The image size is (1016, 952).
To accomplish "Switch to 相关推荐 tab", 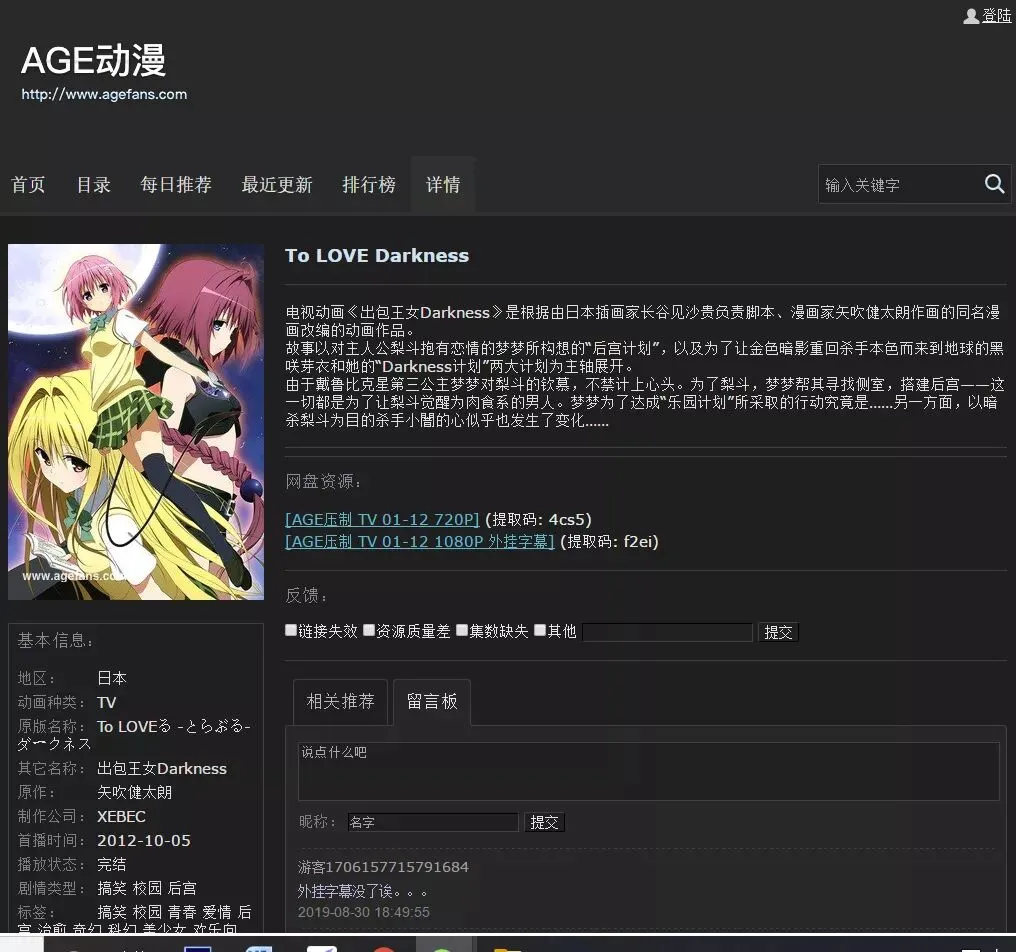I will point(341,702).
